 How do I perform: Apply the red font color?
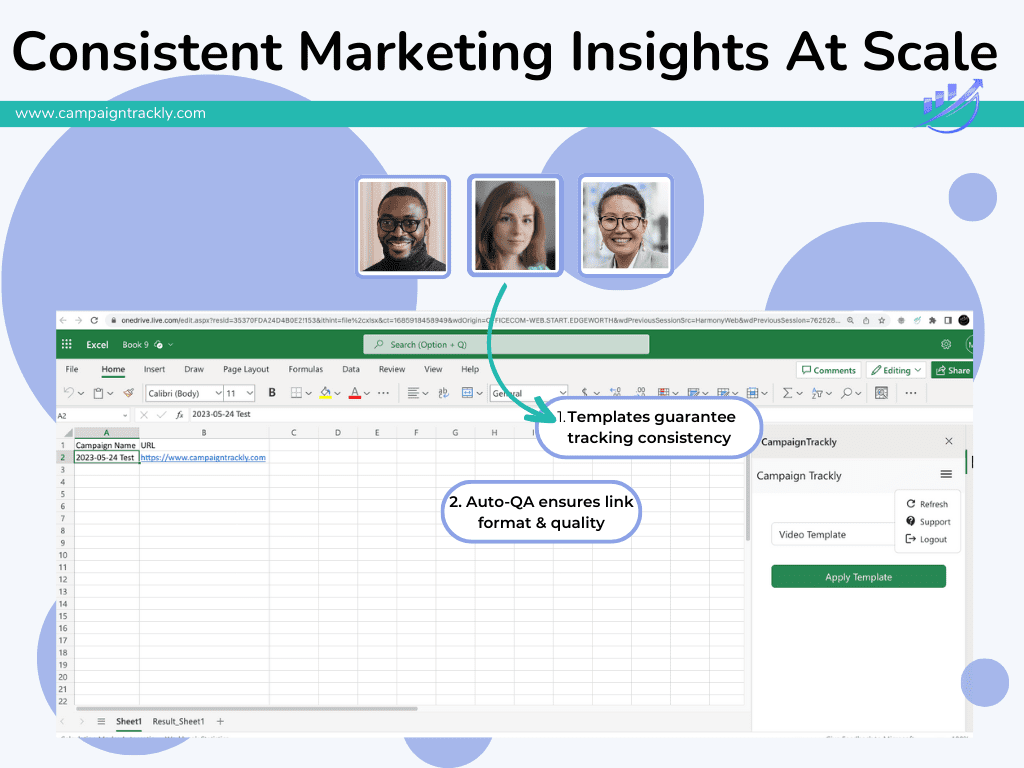click(x=355, y=392)
